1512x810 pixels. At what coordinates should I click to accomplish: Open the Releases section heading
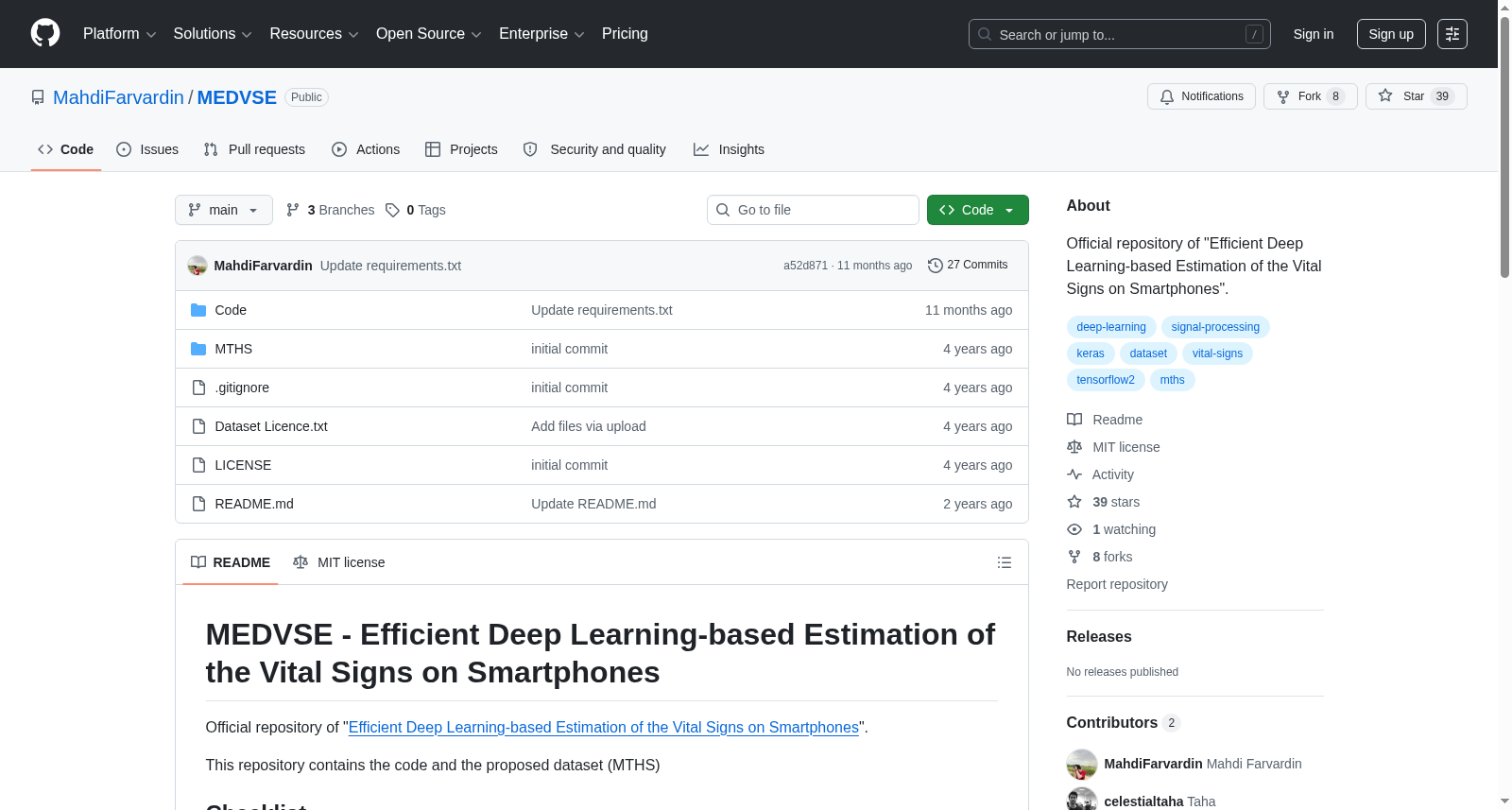[1099, 637]
